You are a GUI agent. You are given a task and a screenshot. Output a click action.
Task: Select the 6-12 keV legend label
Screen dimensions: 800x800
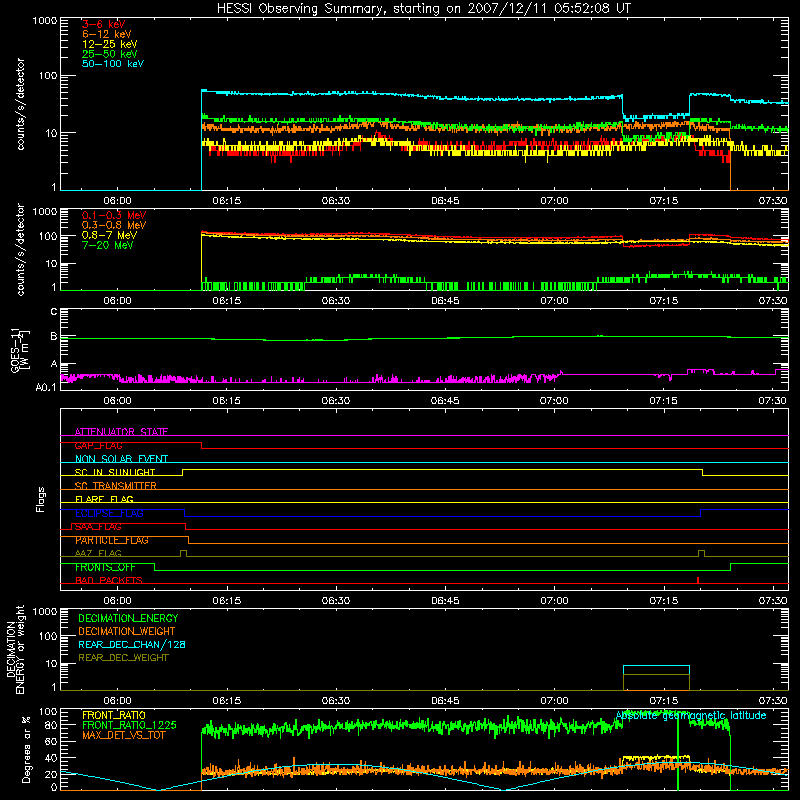[107, 34]
